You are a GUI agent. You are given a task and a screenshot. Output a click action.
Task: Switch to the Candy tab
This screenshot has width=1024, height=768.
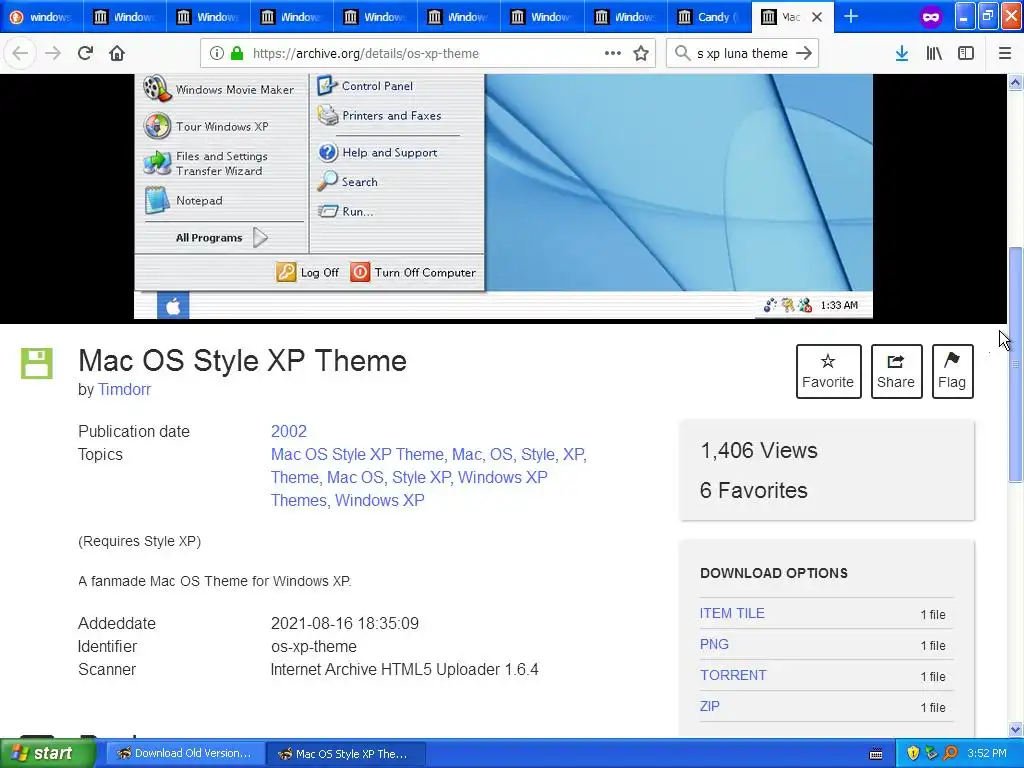pos(709,17)
